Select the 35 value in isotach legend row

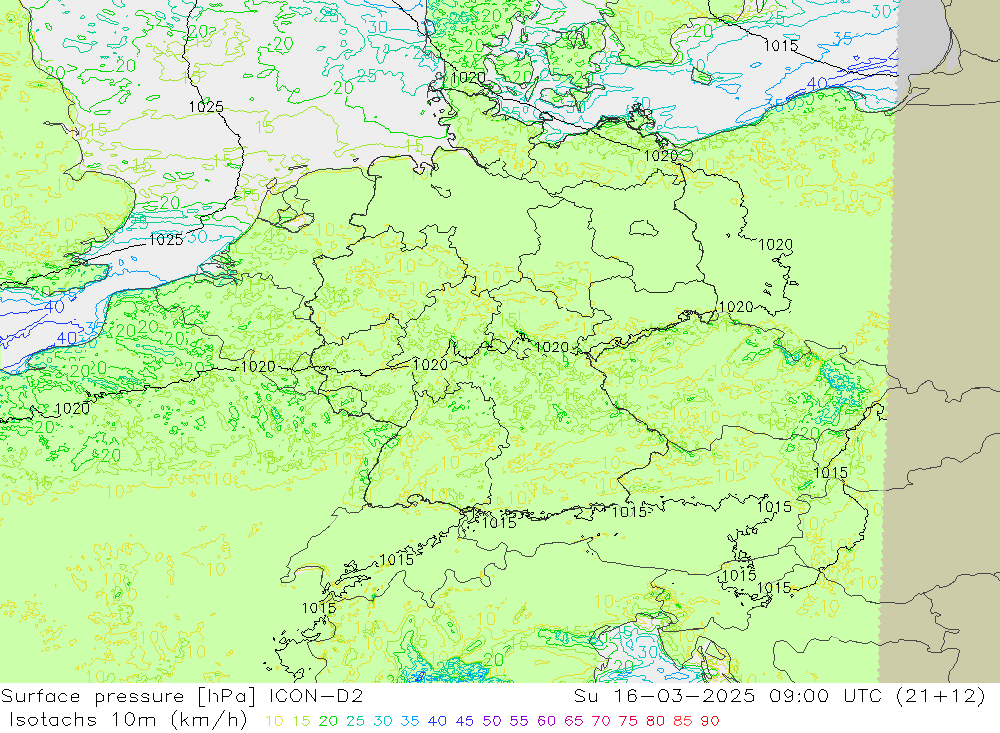coord(409,721)
